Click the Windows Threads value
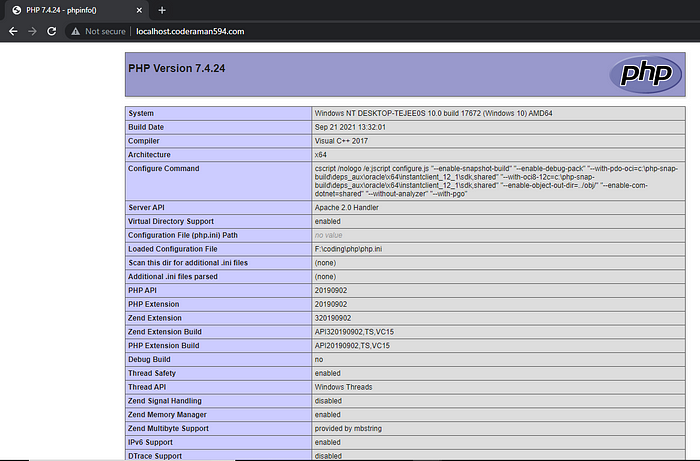 pyautogui.click(x=343, y=387)
